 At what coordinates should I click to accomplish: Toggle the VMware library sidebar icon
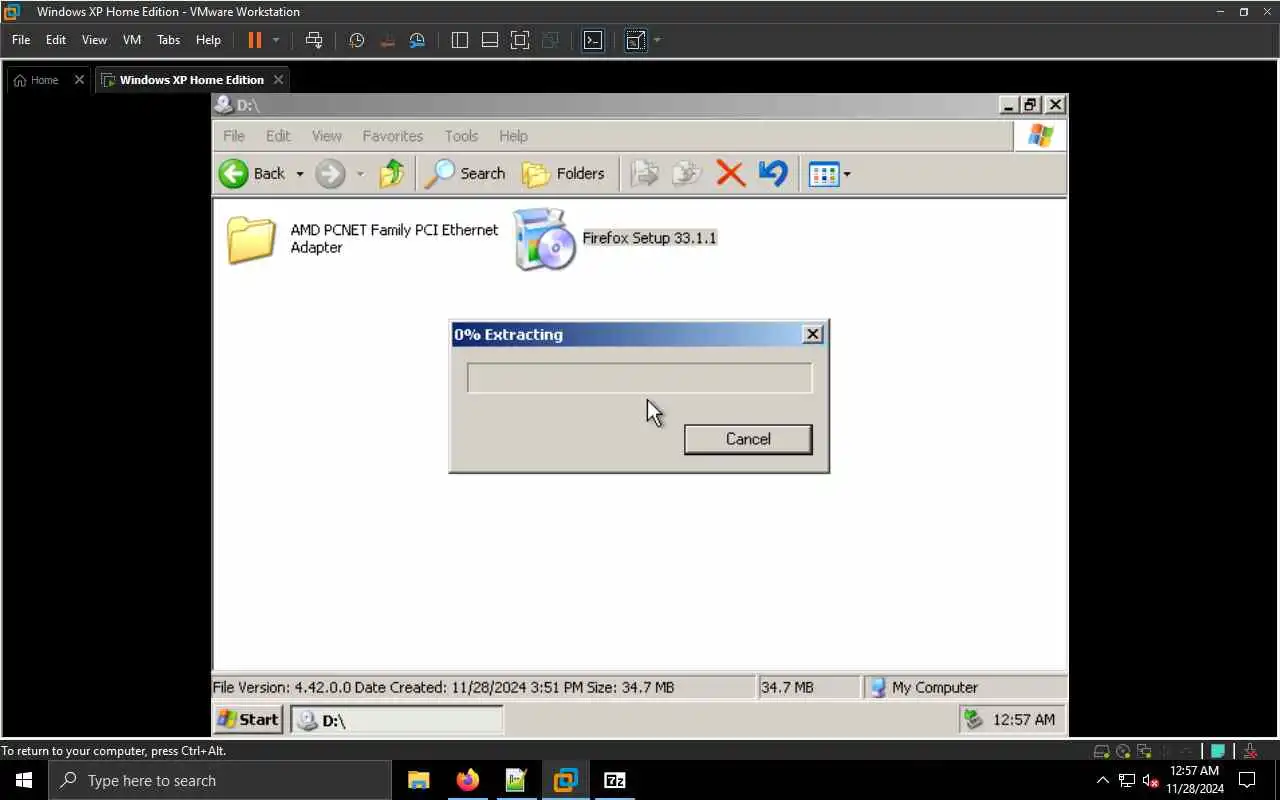coord(460,40)
